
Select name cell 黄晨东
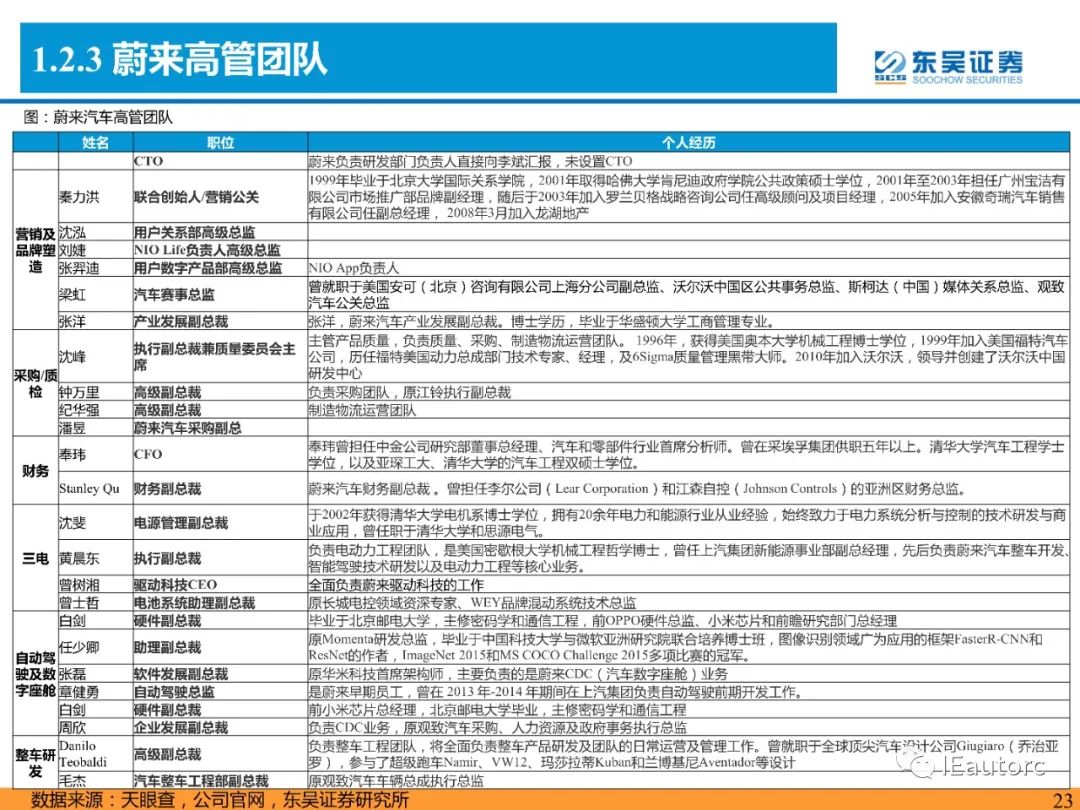tap(96, 558)
